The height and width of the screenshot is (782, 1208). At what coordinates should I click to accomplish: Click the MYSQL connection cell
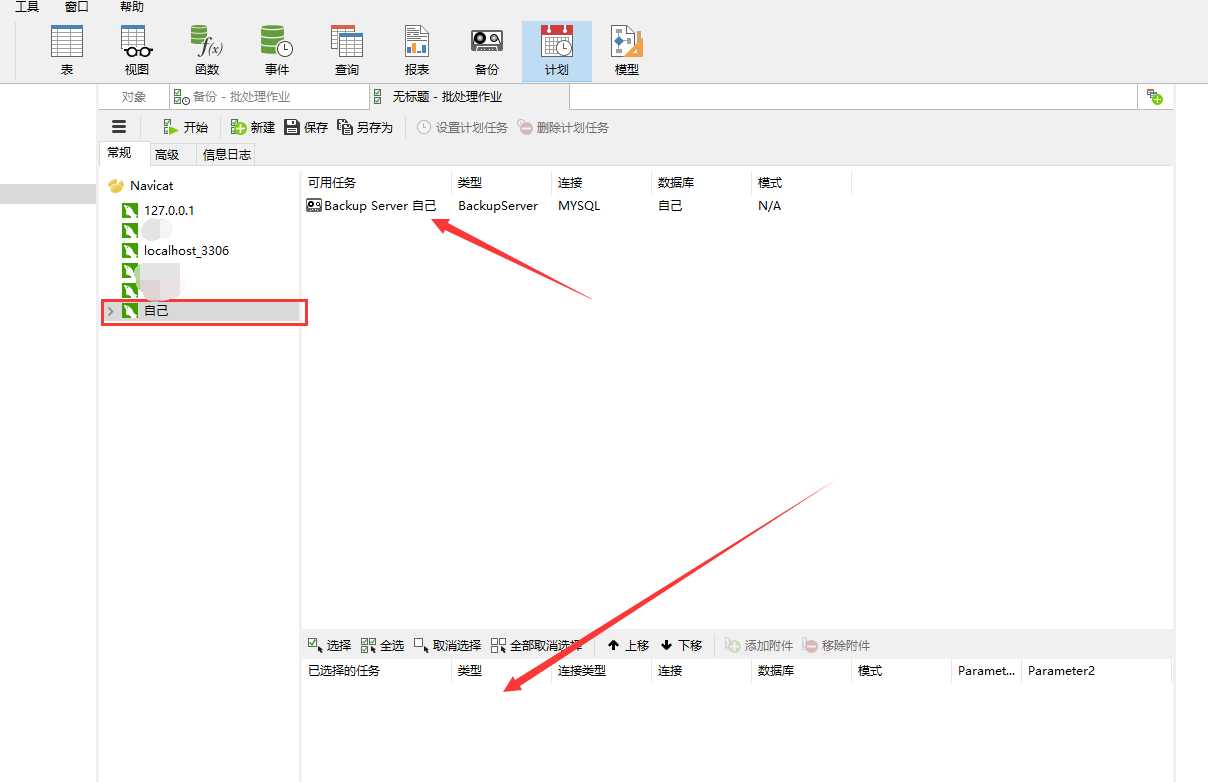point(579,205)
